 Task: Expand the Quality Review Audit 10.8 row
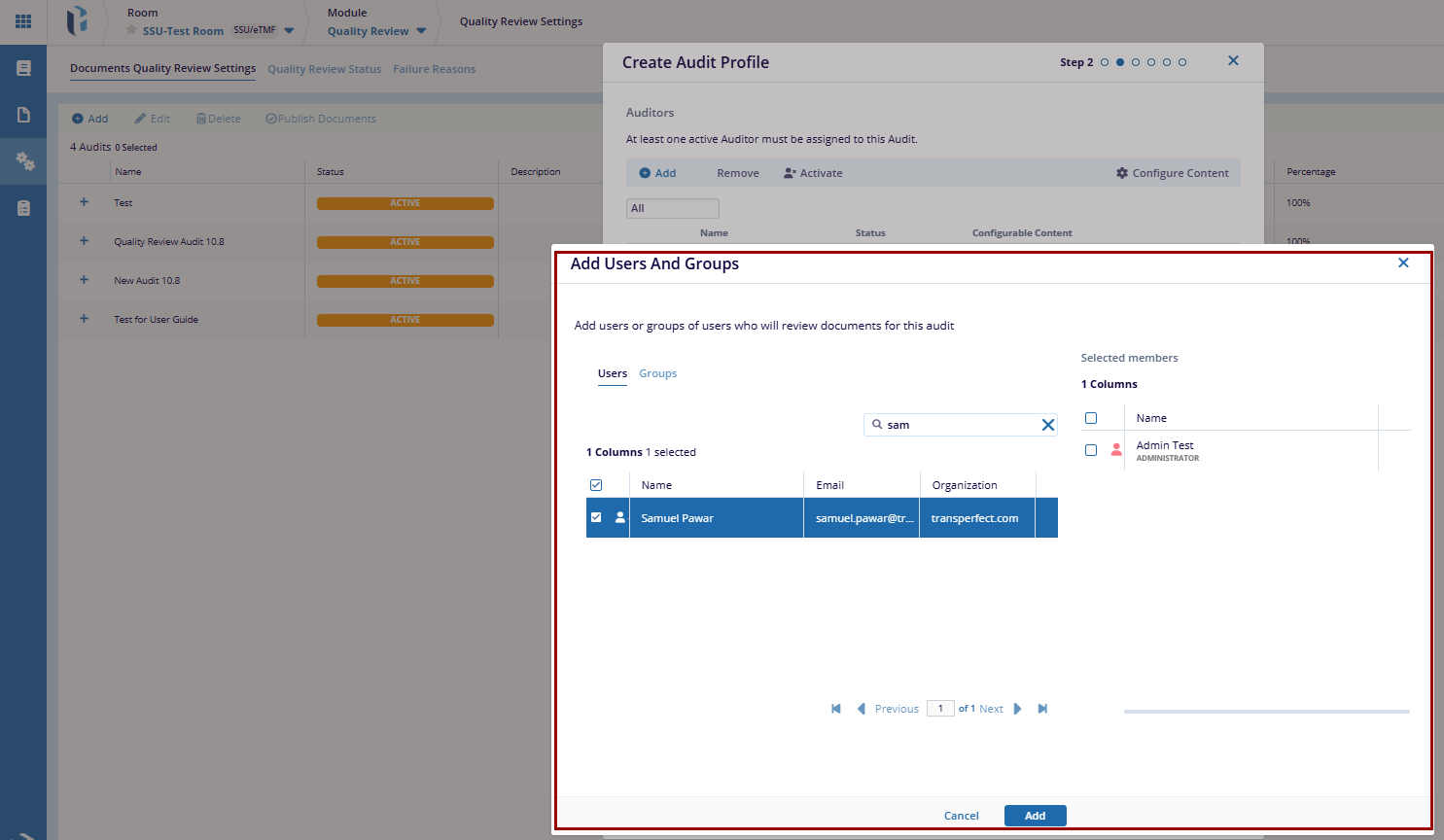tap(84, 241)
